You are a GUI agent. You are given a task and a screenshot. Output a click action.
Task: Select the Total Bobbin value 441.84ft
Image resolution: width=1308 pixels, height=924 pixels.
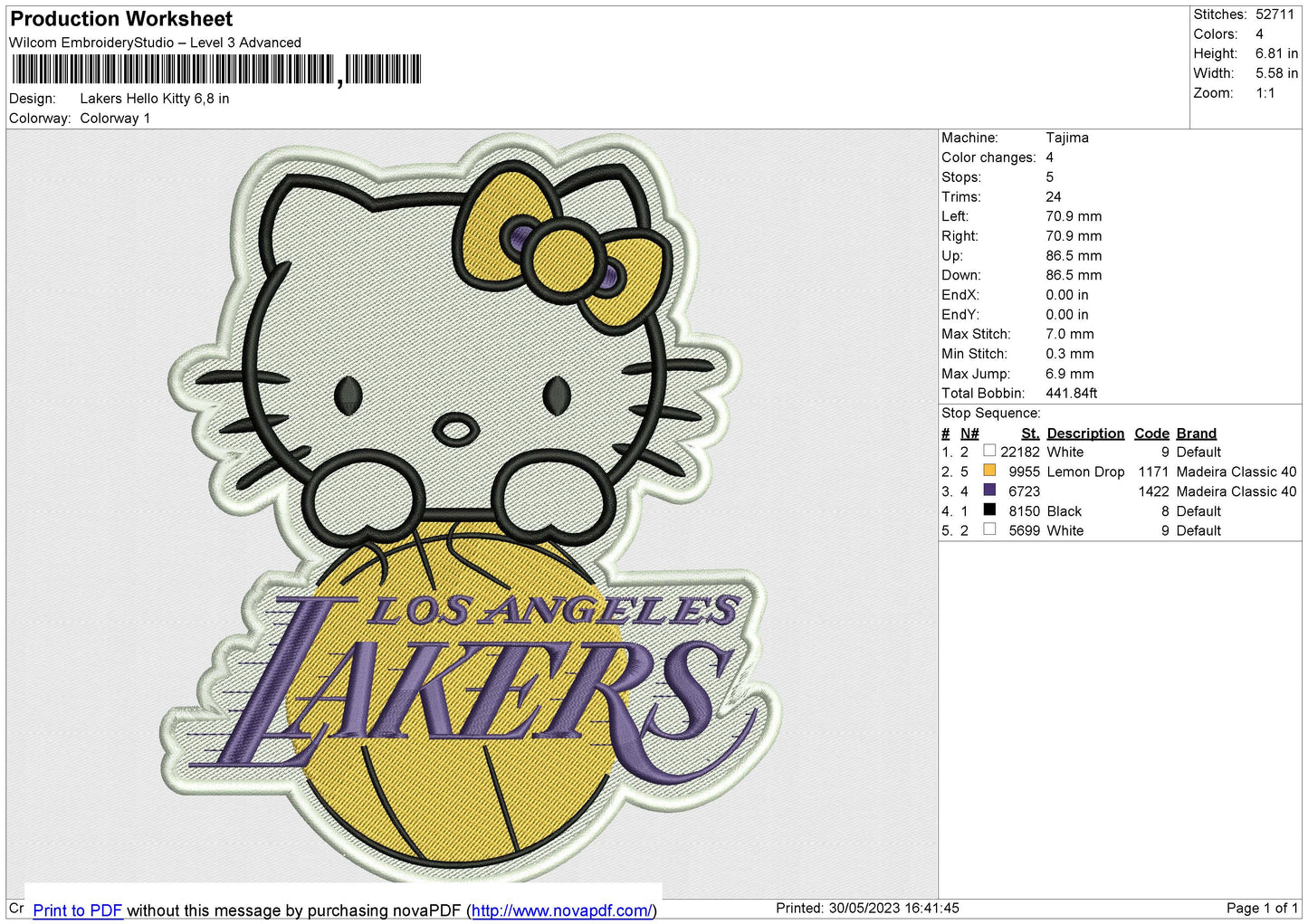coord(1072,394)
